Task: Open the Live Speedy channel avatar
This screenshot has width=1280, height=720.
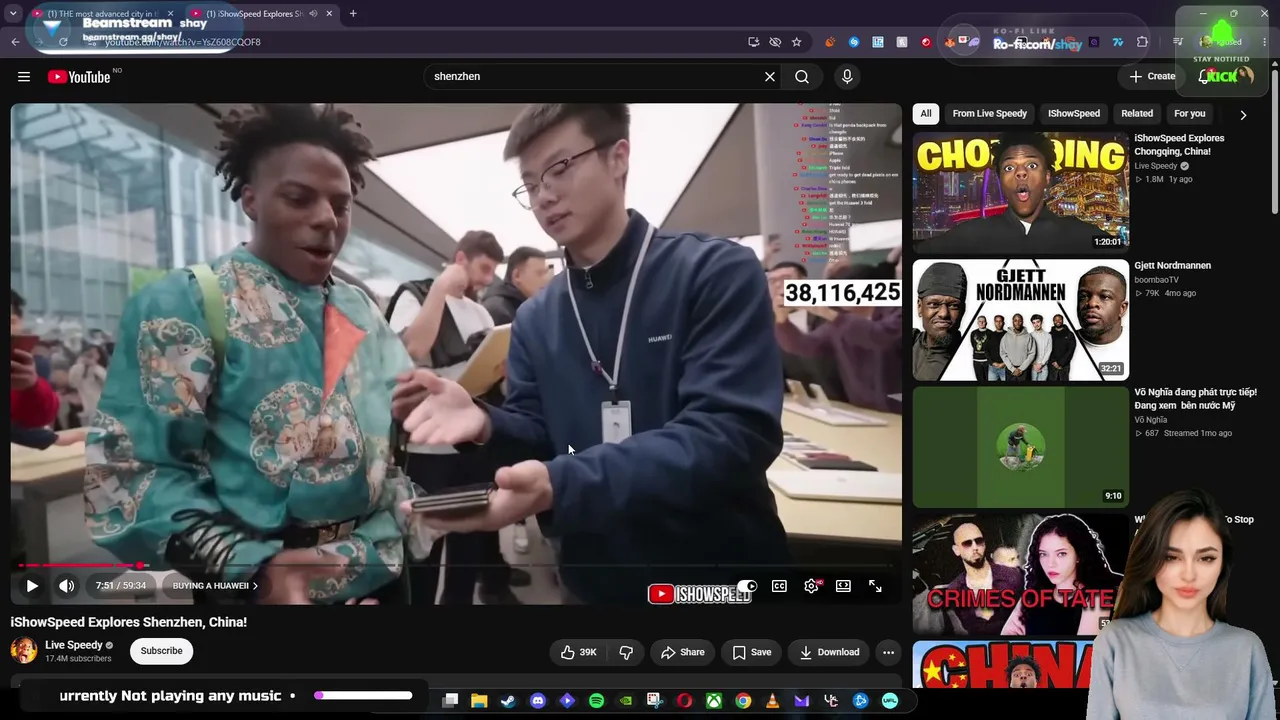Action: [x=23, y=651]
